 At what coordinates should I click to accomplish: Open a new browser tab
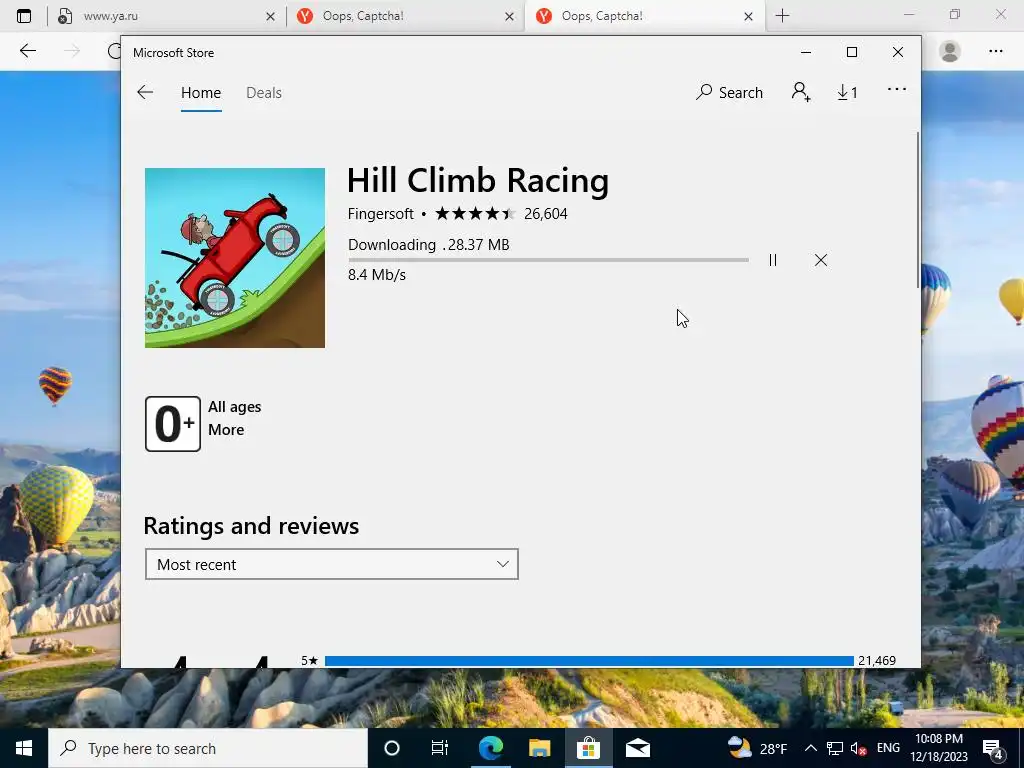tap(782, 16)
